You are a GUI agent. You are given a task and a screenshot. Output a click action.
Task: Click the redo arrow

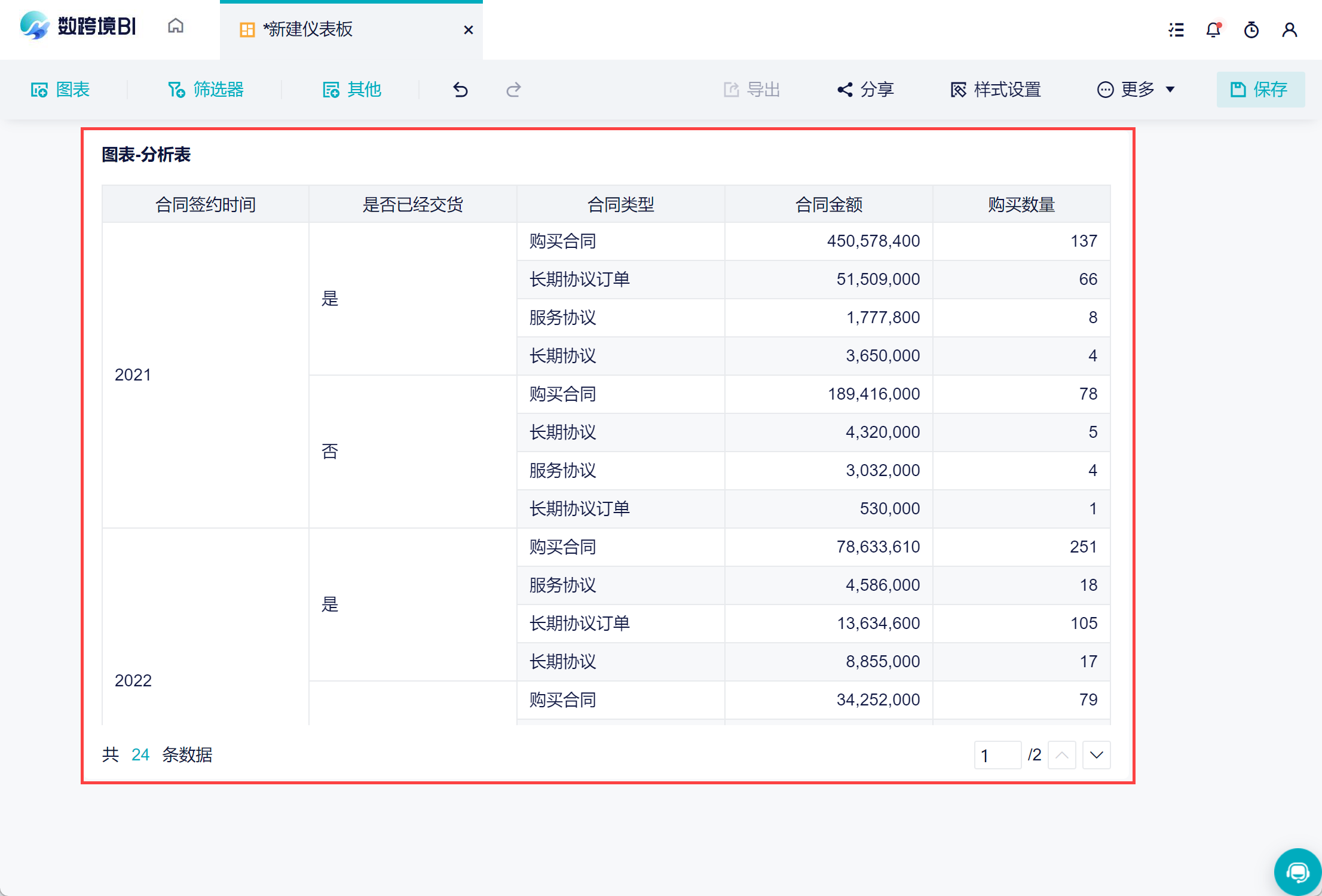tap(513, 90)
